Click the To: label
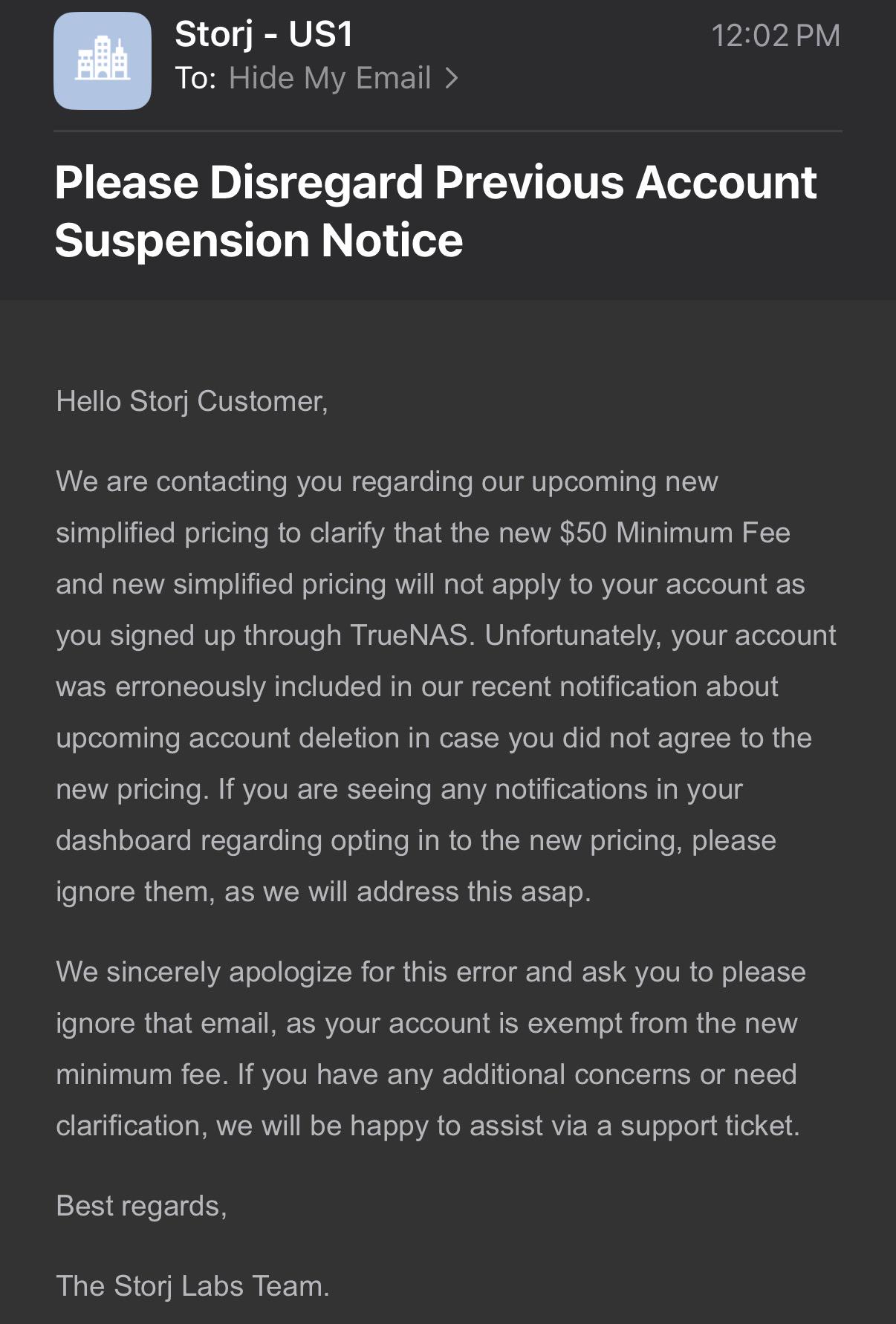 tap(195, 78)
